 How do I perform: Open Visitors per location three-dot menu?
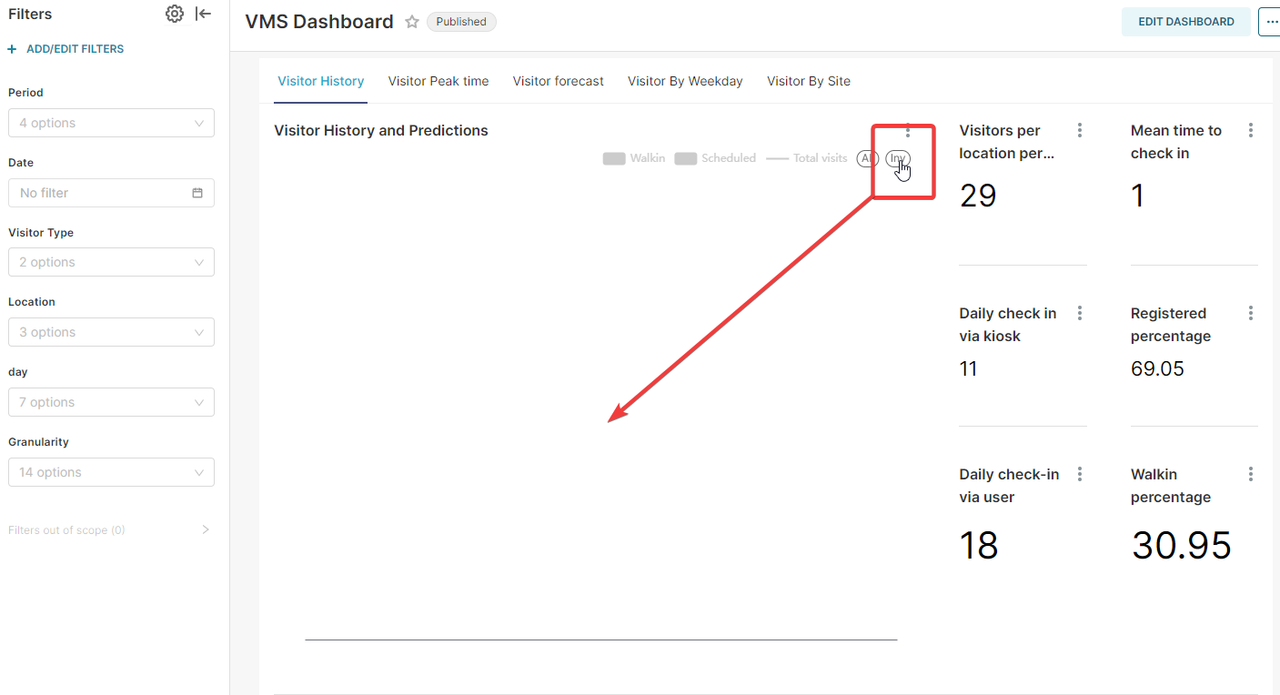click(x=1080, y=131)
